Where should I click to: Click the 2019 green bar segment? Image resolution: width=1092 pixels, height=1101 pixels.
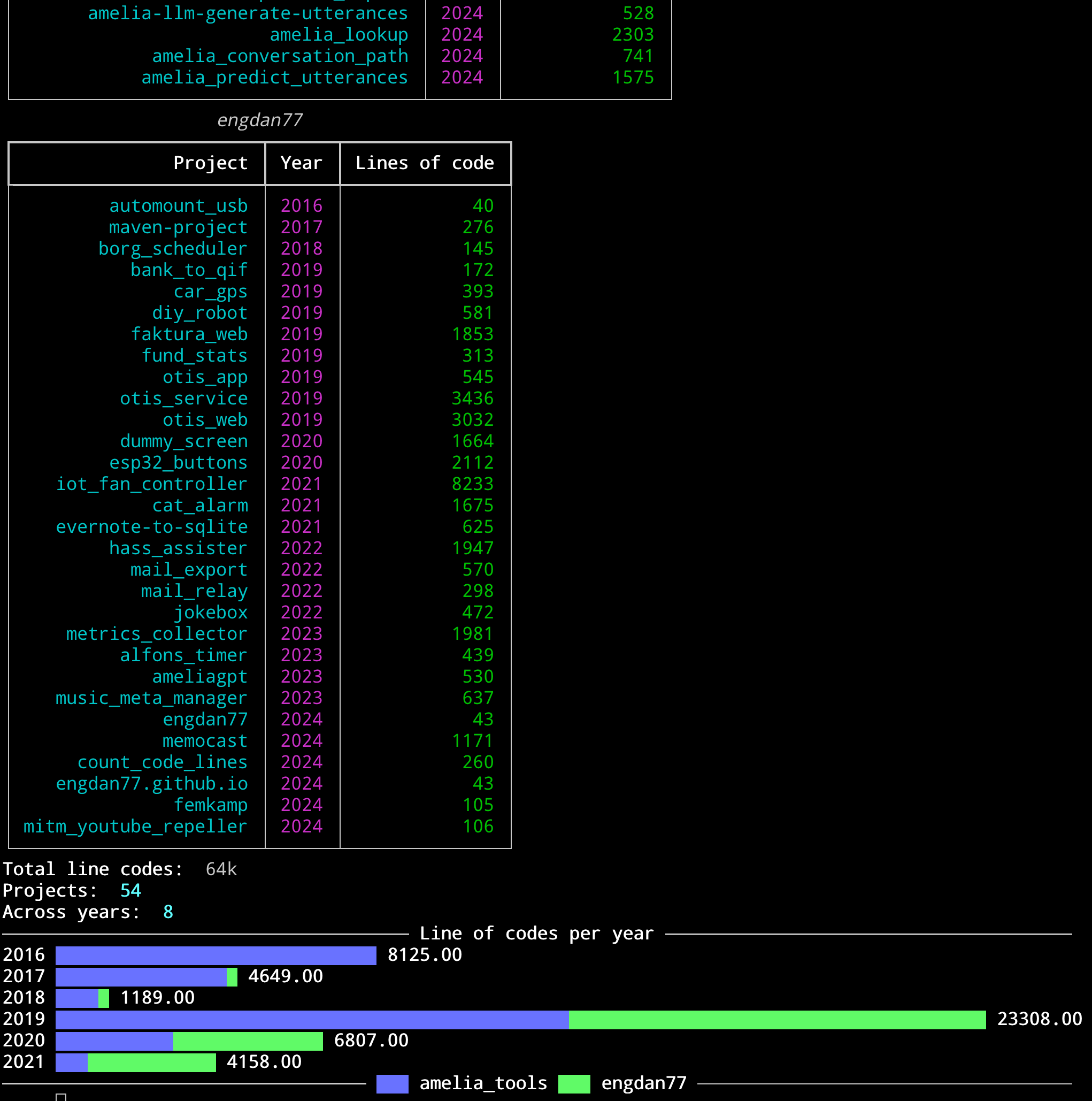776,1020
